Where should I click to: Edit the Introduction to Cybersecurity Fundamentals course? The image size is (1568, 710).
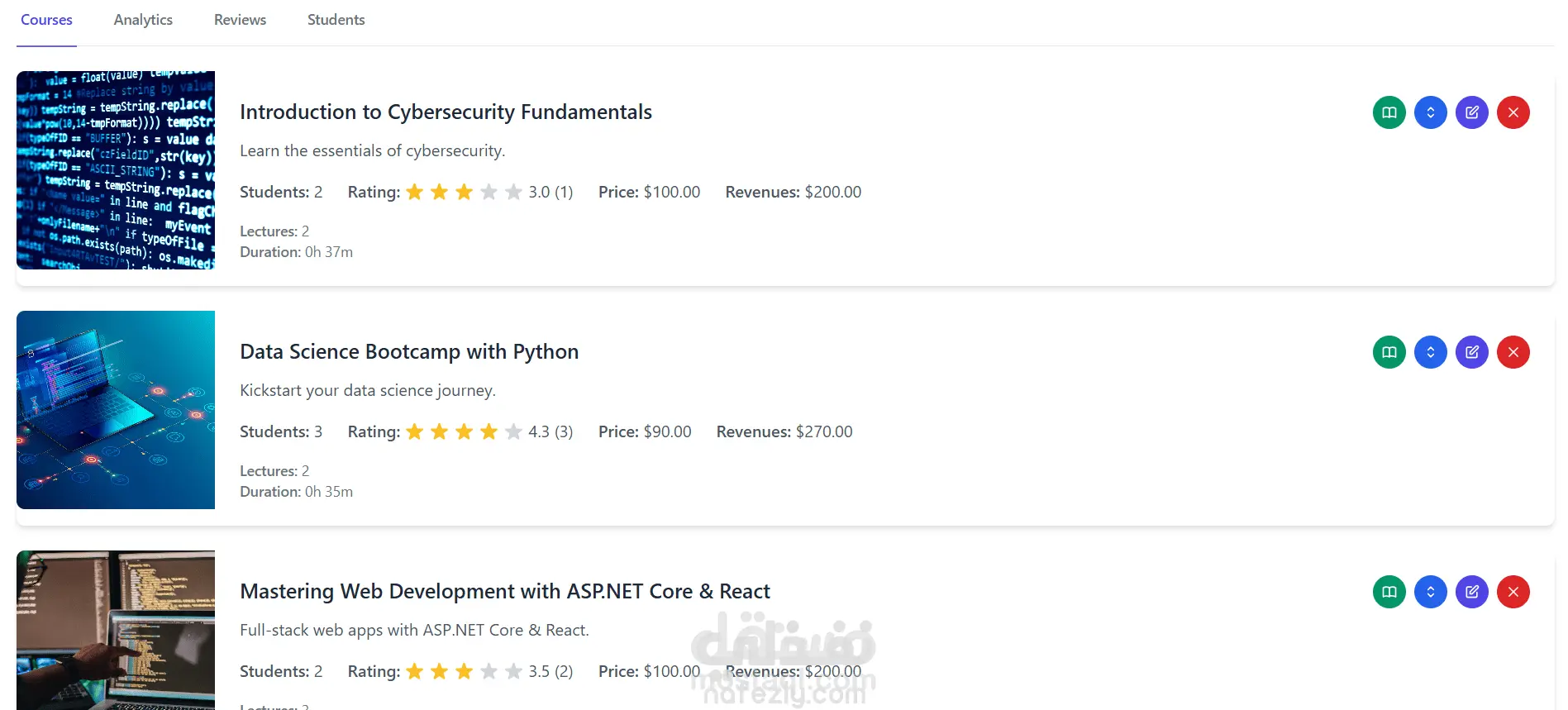point(1471,112)
